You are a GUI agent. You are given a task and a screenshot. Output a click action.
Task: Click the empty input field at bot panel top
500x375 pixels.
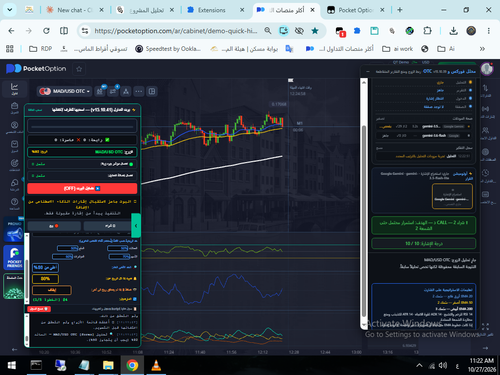[82, 126]
